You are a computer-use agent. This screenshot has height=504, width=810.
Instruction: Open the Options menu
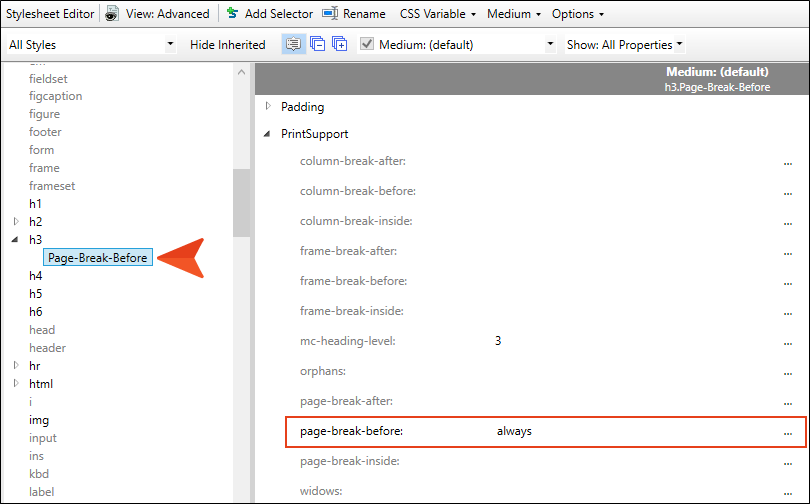pyautogui.click(x=578, y=14)
